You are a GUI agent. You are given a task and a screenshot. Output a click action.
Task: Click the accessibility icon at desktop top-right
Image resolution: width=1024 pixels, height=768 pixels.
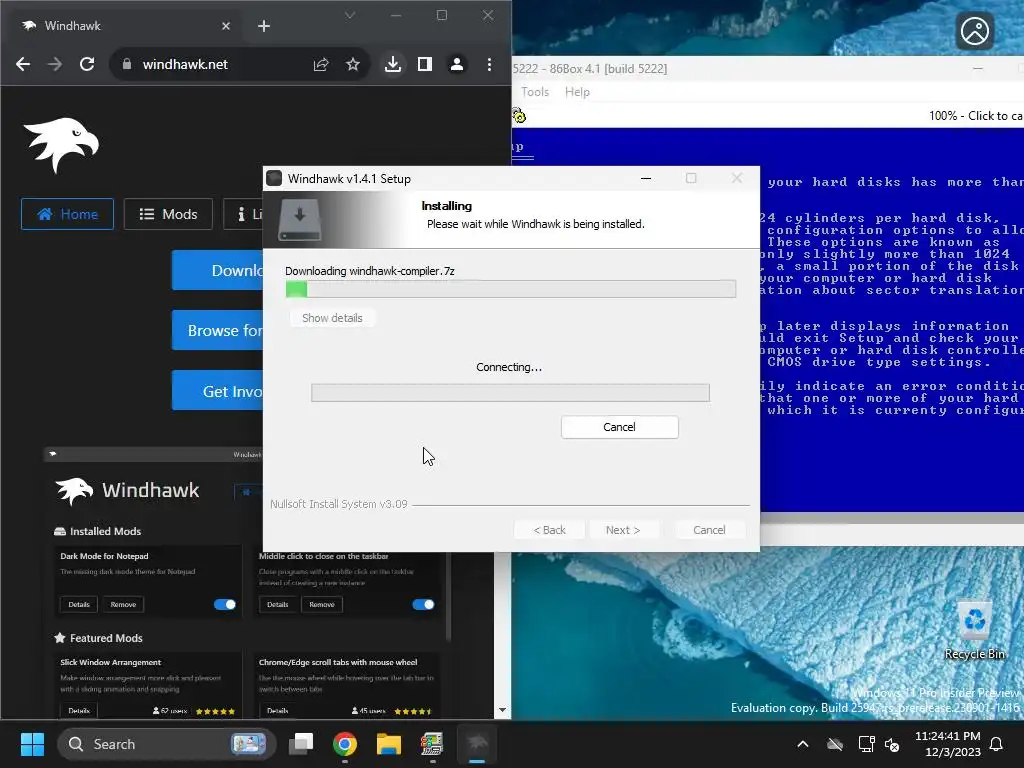click(x=974, y=31)
